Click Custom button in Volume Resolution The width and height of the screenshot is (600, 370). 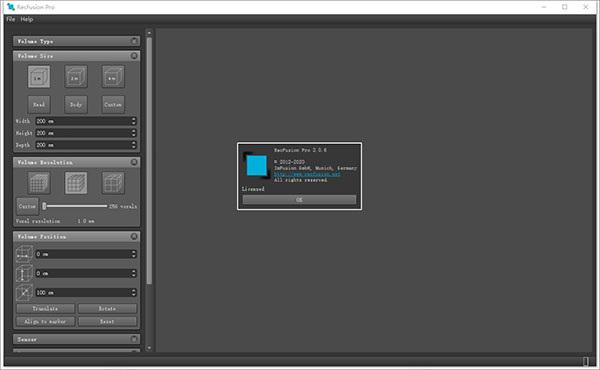[x=27, y=206]
